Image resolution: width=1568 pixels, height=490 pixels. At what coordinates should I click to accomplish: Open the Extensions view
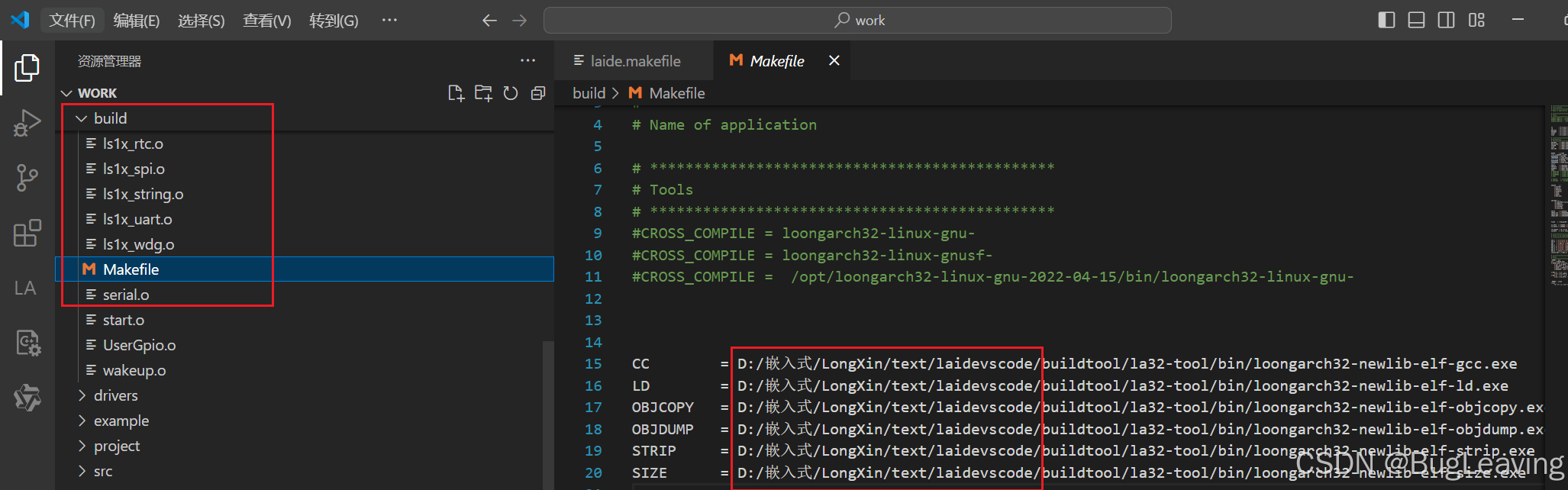[x=27, y=233]
